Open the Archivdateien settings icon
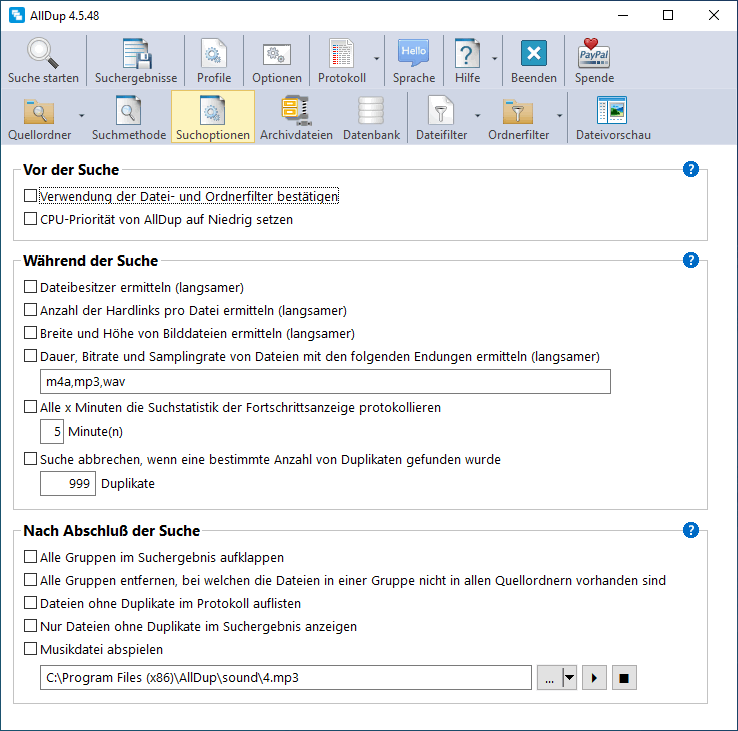 pyautogui.click(x=296, y=111)
